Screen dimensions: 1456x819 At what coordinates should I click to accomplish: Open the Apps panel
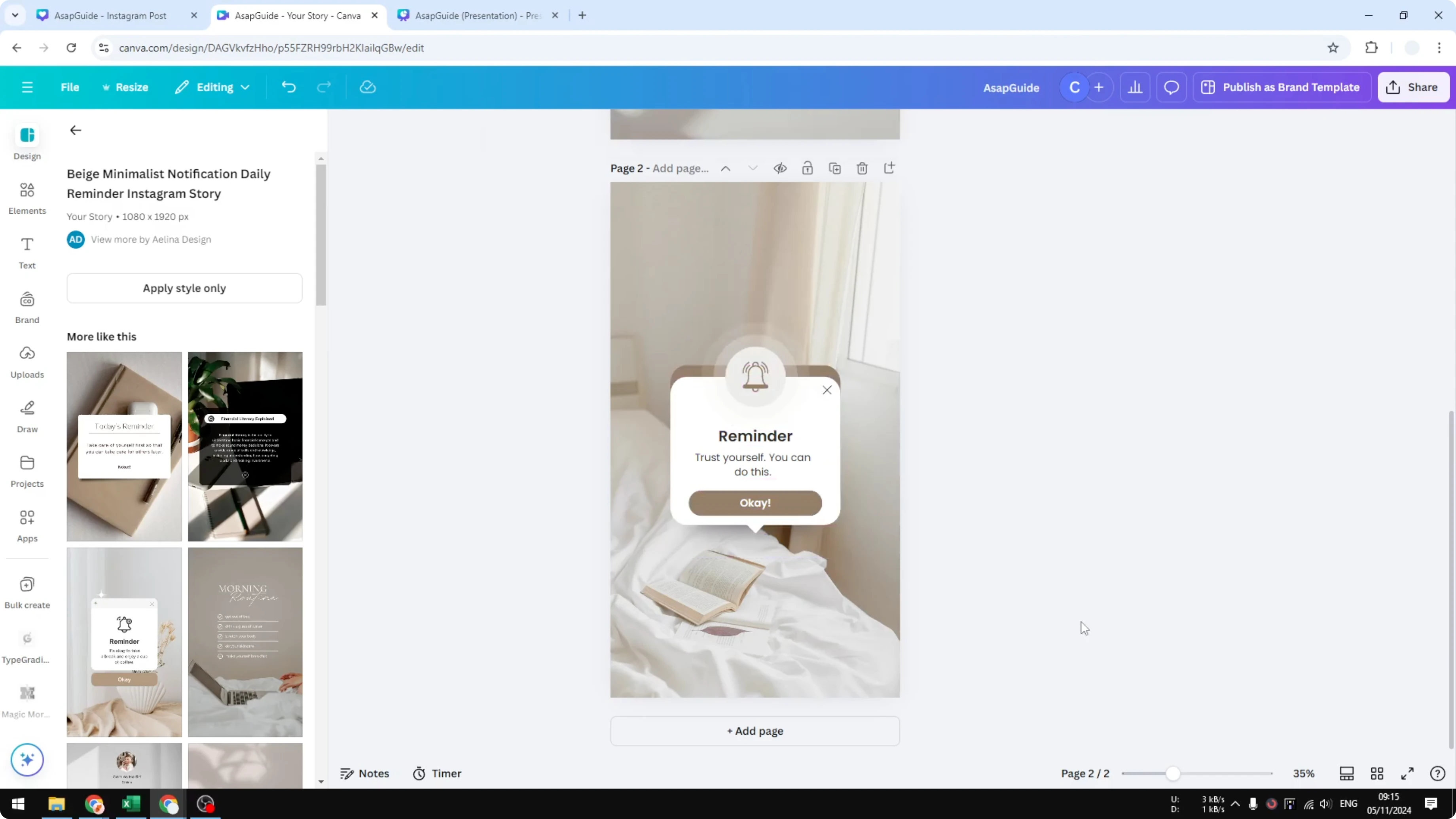27,526
